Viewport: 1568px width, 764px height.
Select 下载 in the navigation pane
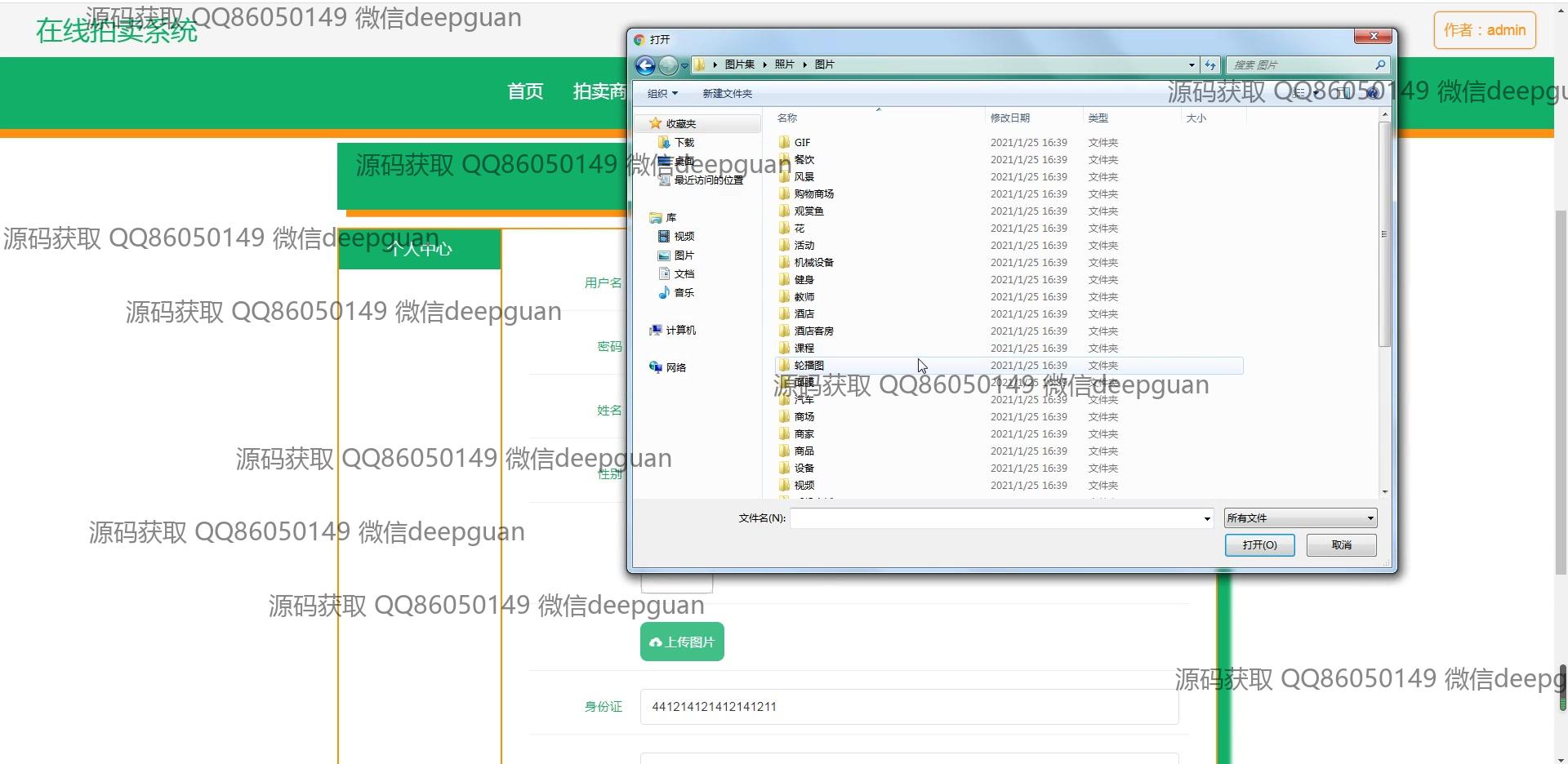click(683, 143)
